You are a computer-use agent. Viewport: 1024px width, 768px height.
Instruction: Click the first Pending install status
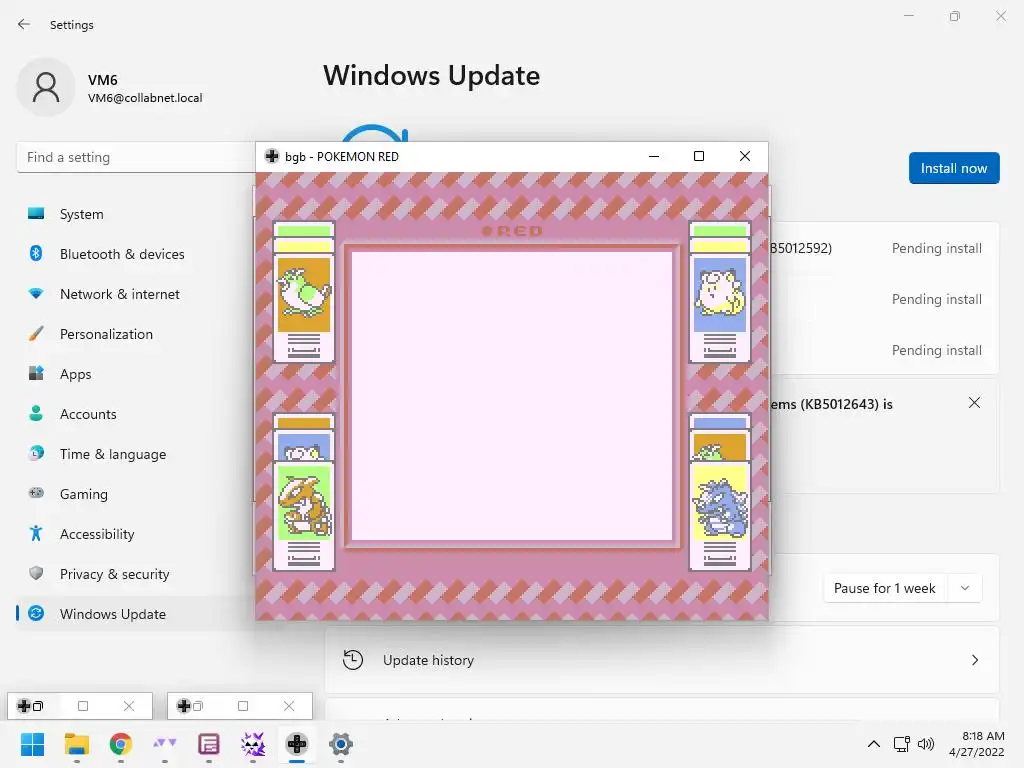pos(936,248)
